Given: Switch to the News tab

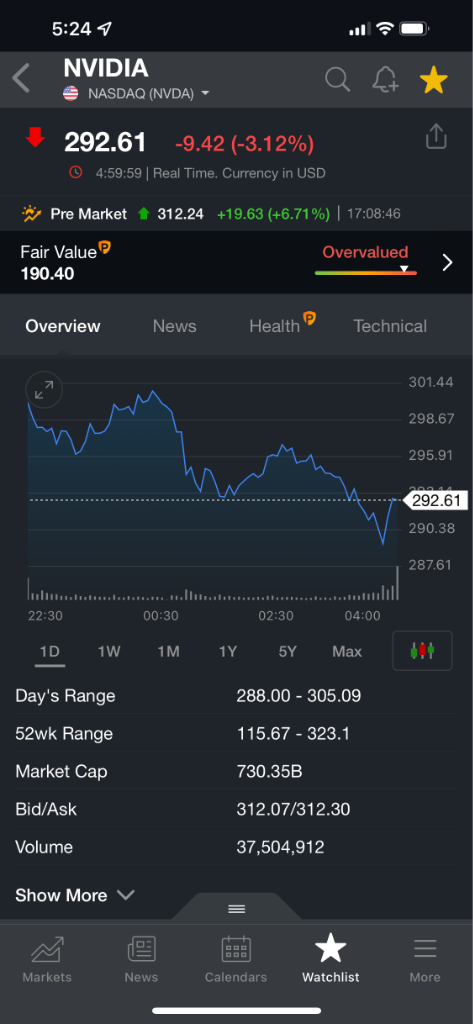Looking at the screenshot, I should [174, 326].
